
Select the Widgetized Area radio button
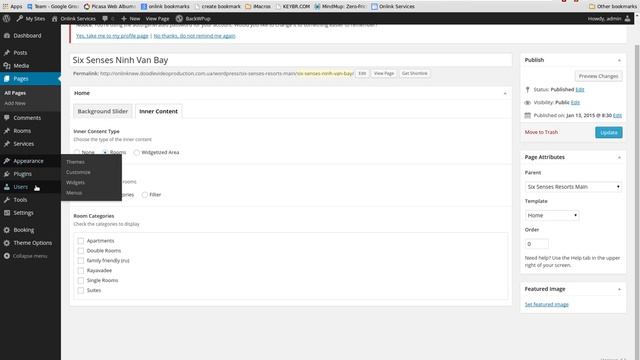137,152
